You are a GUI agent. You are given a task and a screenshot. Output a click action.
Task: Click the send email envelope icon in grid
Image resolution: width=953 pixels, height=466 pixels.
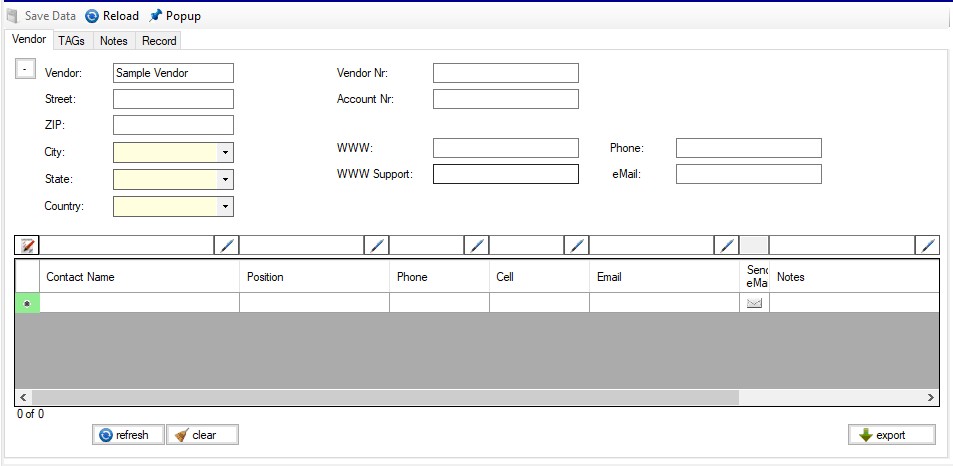[754, 303]
